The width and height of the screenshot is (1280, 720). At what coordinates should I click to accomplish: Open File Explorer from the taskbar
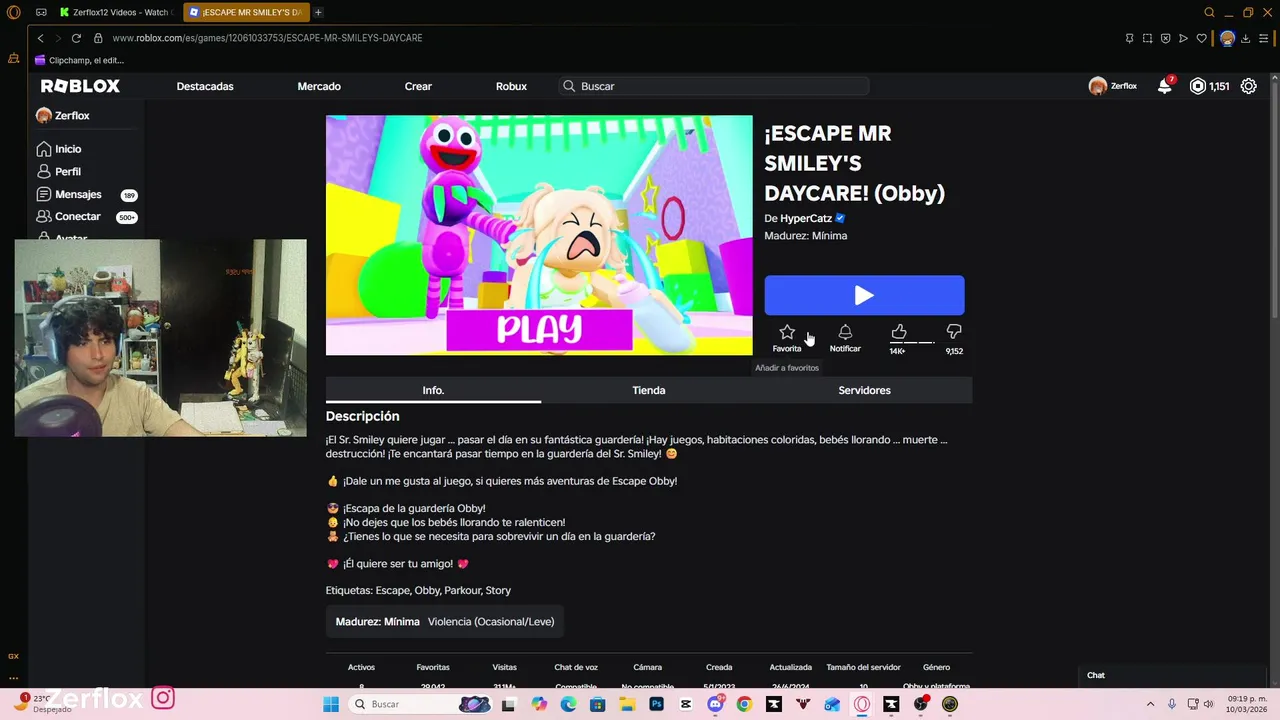[x=627, y=704]
